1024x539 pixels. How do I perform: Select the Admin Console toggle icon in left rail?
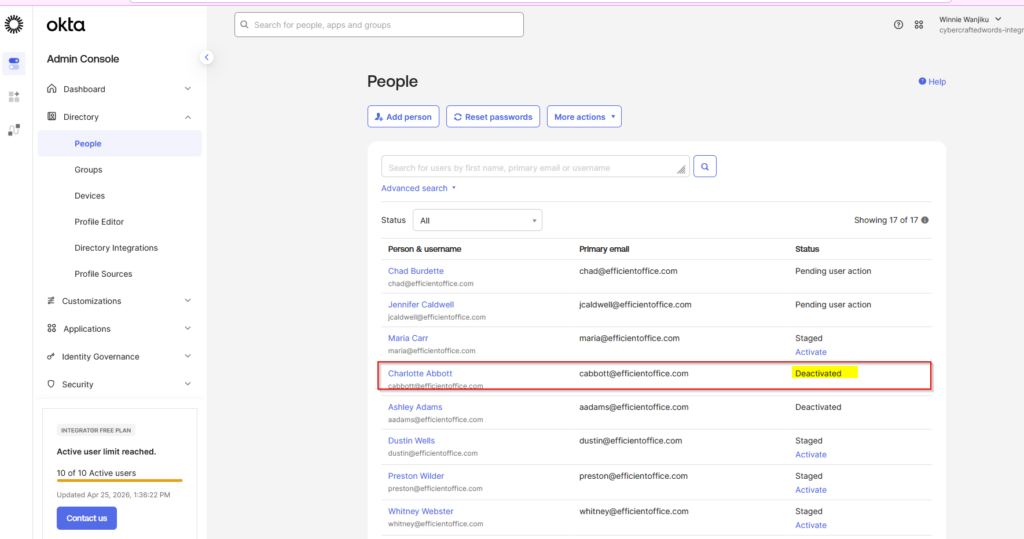coord(14,63)
